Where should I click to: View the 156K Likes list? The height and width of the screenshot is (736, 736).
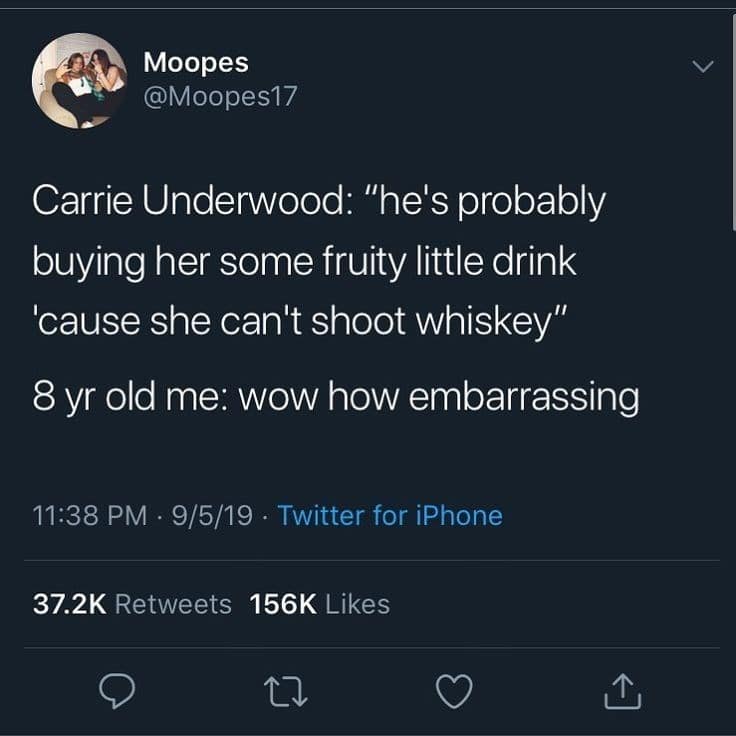320,604
